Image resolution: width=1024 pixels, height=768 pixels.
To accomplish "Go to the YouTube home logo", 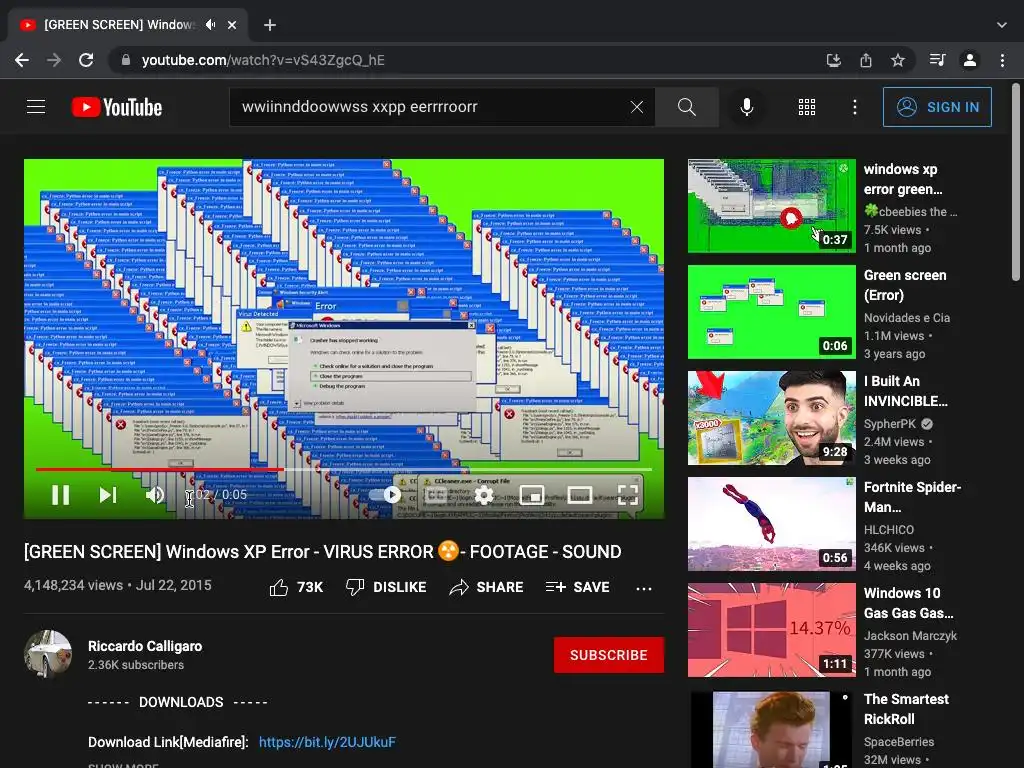I will coord(117,107).
